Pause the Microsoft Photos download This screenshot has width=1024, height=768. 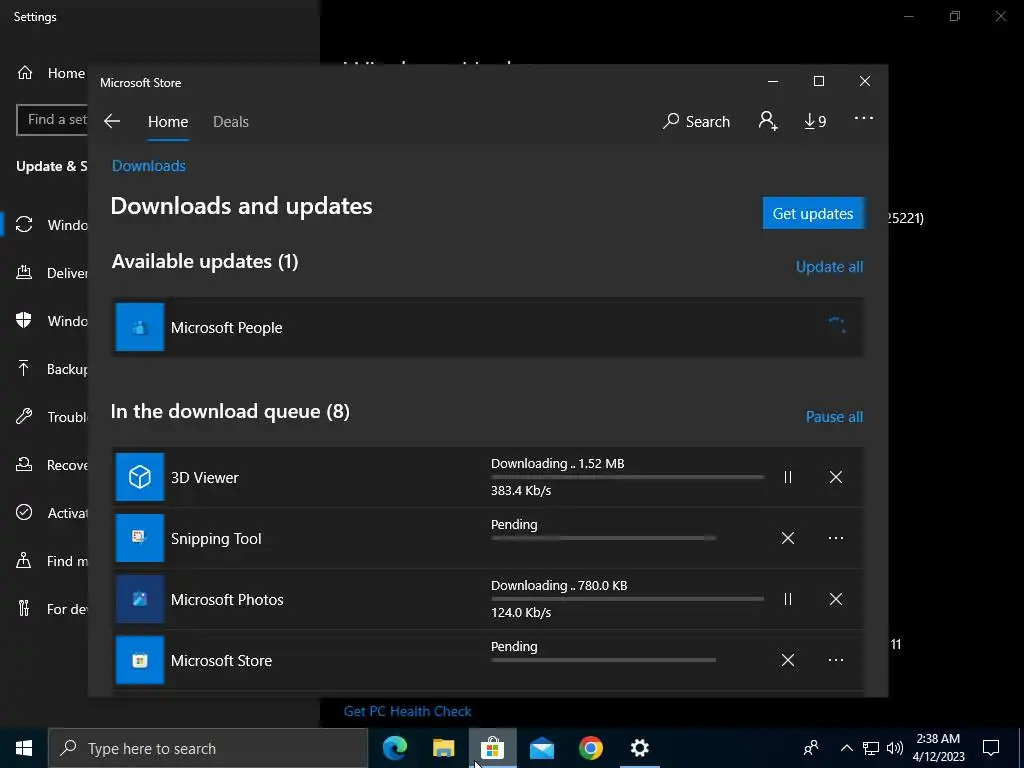(x=788, y=600)
